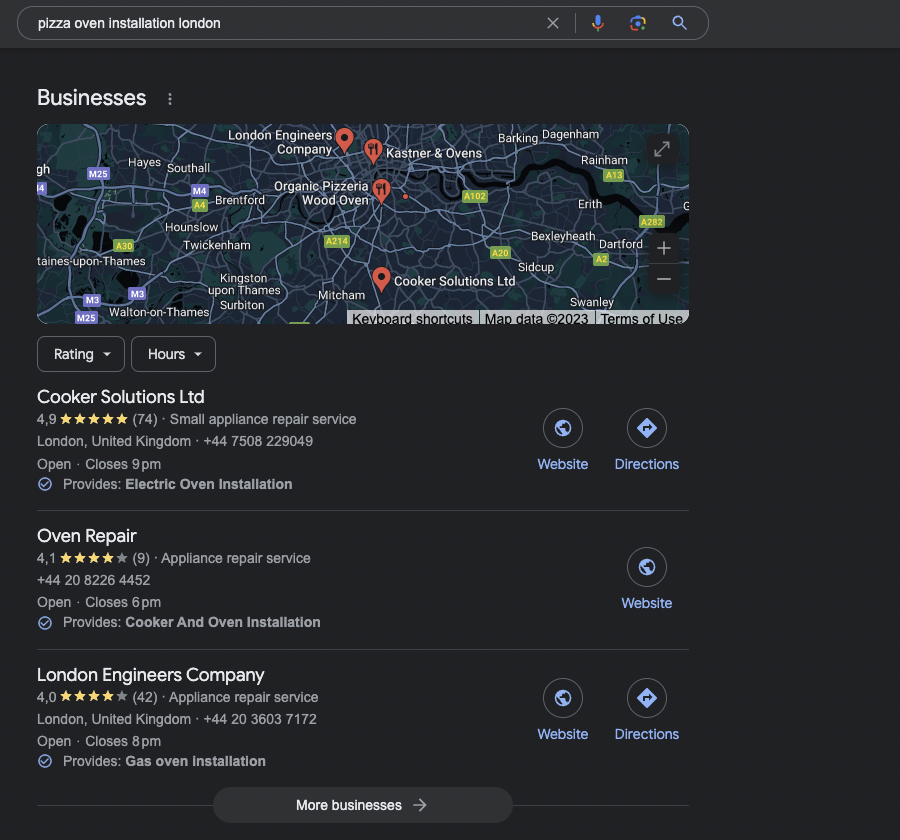
Task: Click the (74) reviews count
Action: click(x=145, y=420)
